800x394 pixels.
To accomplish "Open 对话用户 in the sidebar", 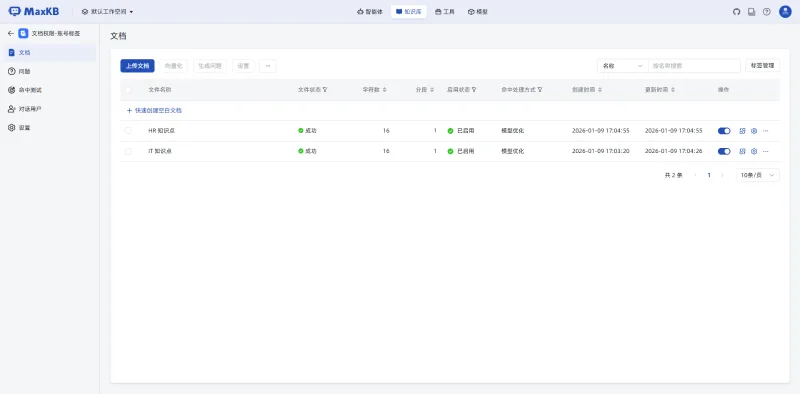I will 50,109.
